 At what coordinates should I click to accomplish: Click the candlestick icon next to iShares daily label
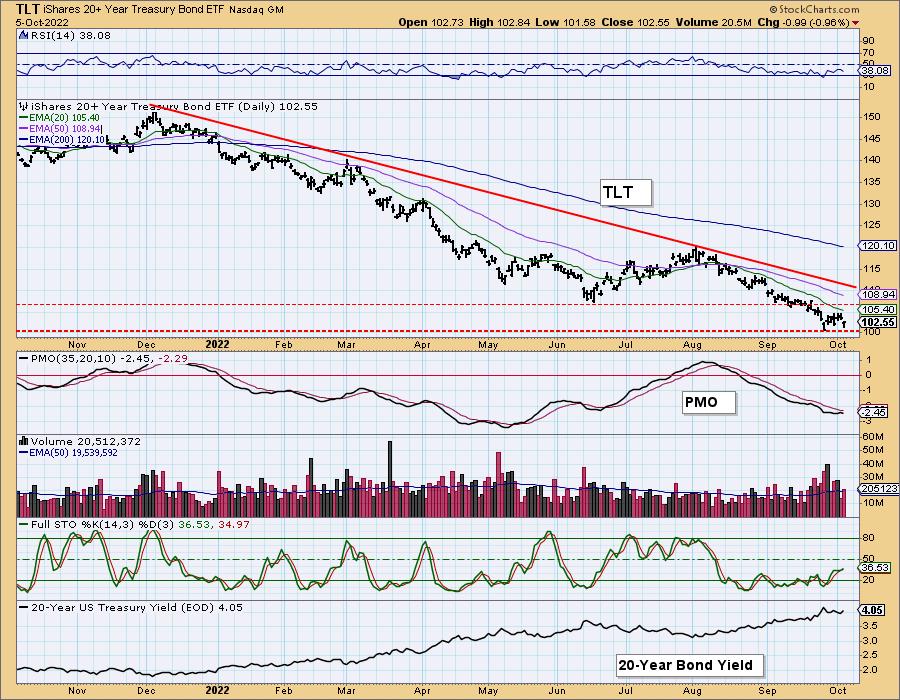(24, 106)
